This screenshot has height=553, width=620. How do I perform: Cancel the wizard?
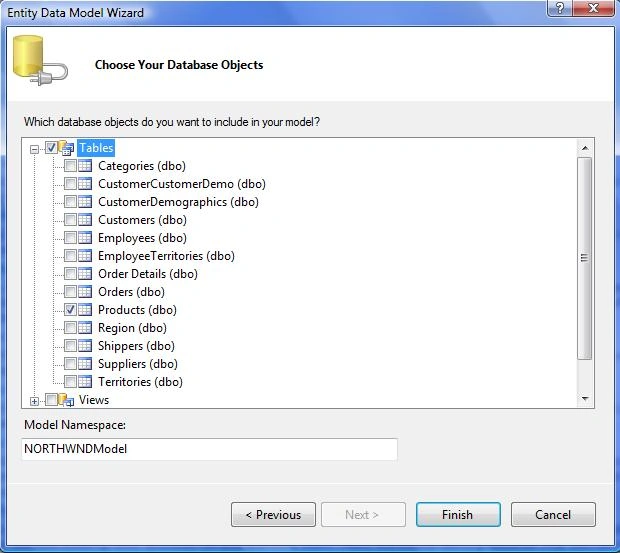tap(553, 515)
